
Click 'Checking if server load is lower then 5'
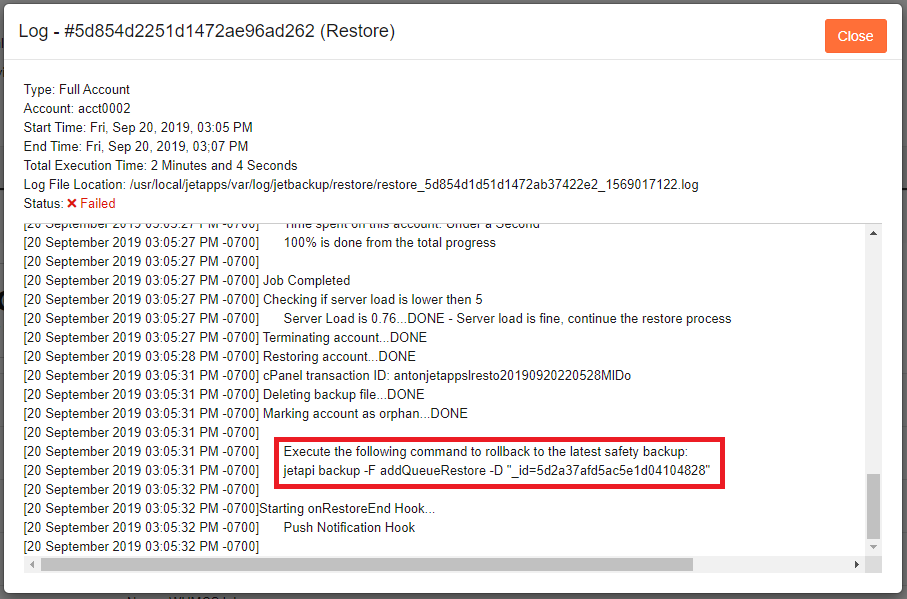click(373, 300)
